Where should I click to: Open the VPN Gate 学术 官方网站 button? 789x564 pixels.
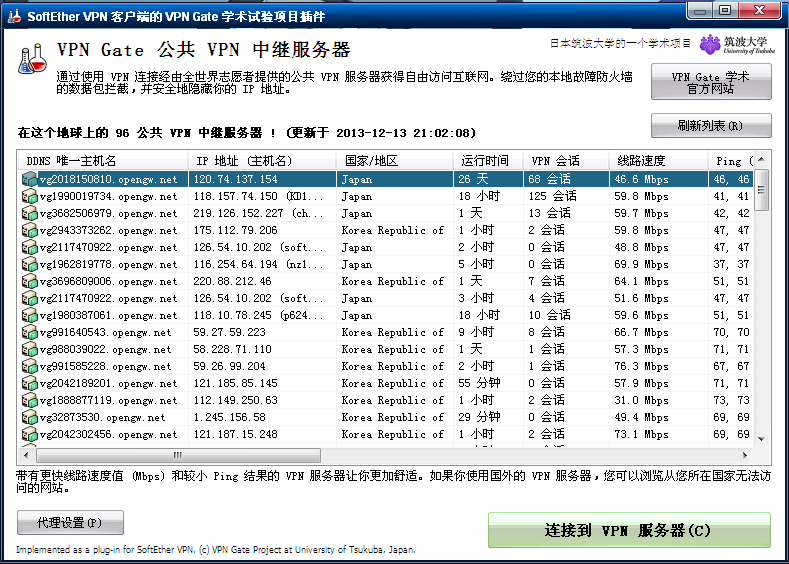click(711, 82)
